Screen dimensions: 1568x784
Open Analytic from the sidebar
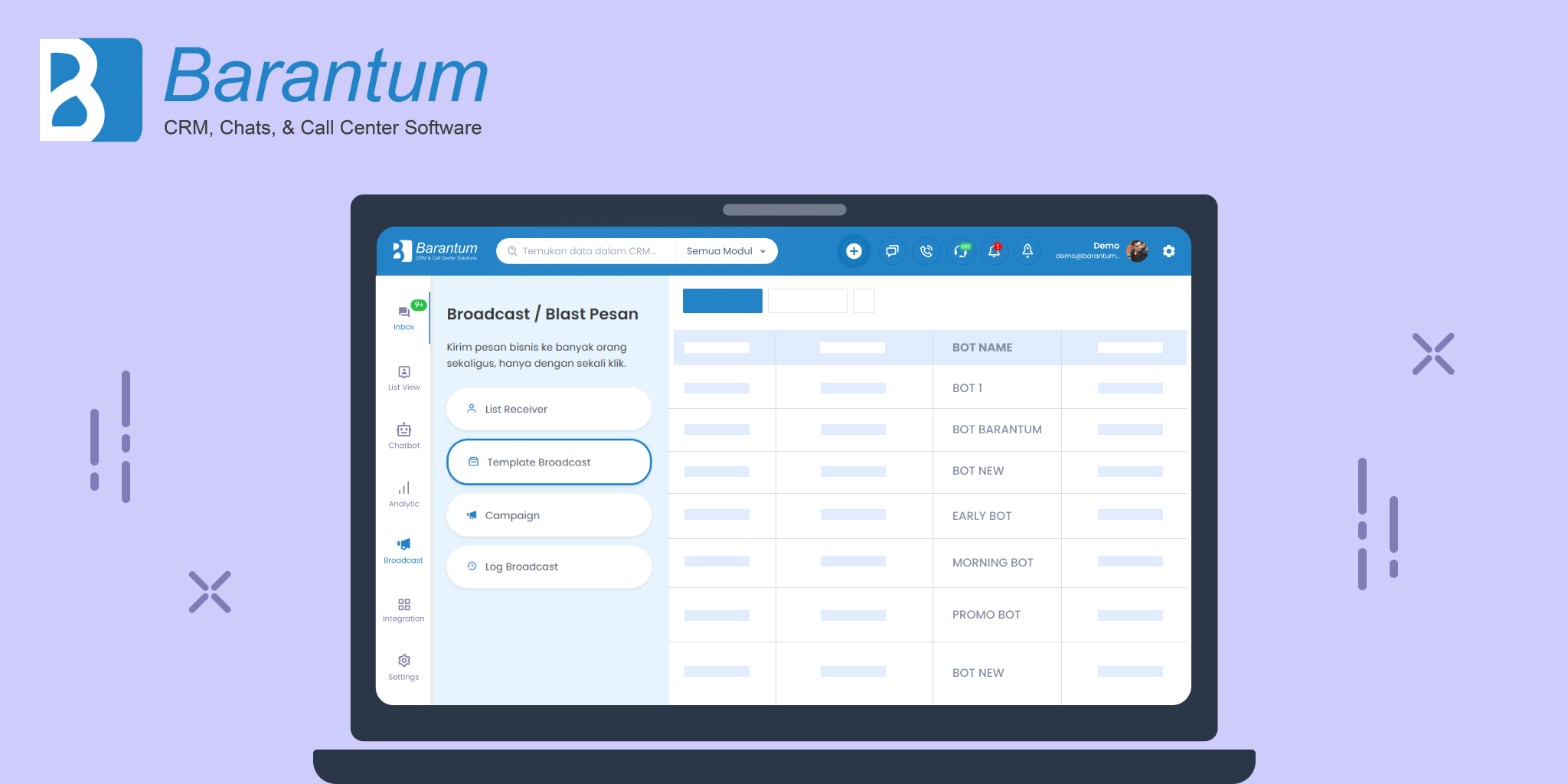click(x=403, y=494)
